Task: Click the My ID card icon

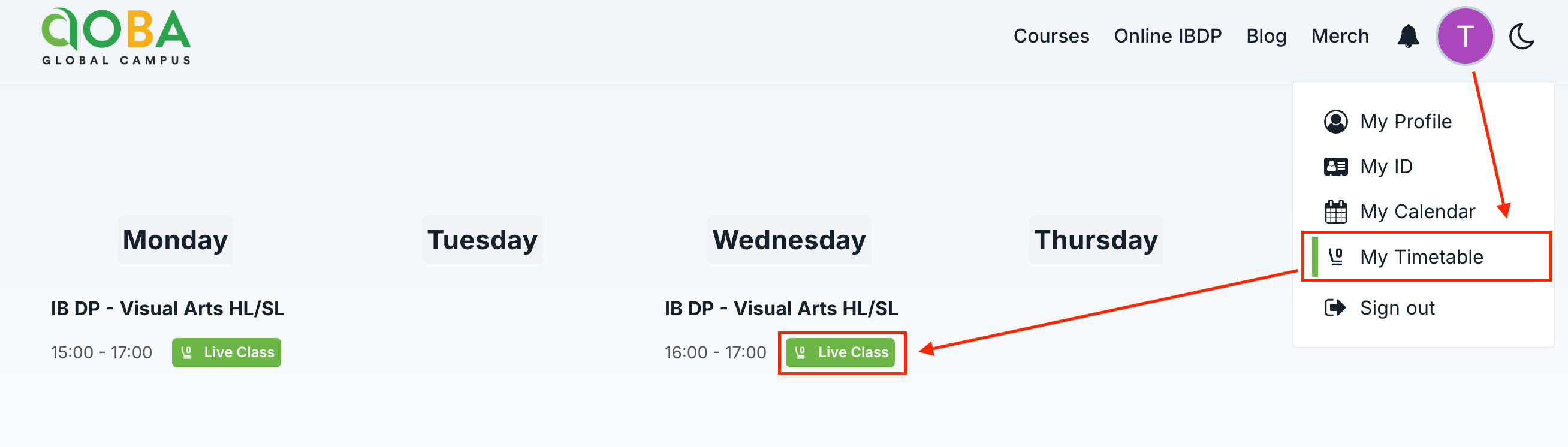Action: [1335, 167]
